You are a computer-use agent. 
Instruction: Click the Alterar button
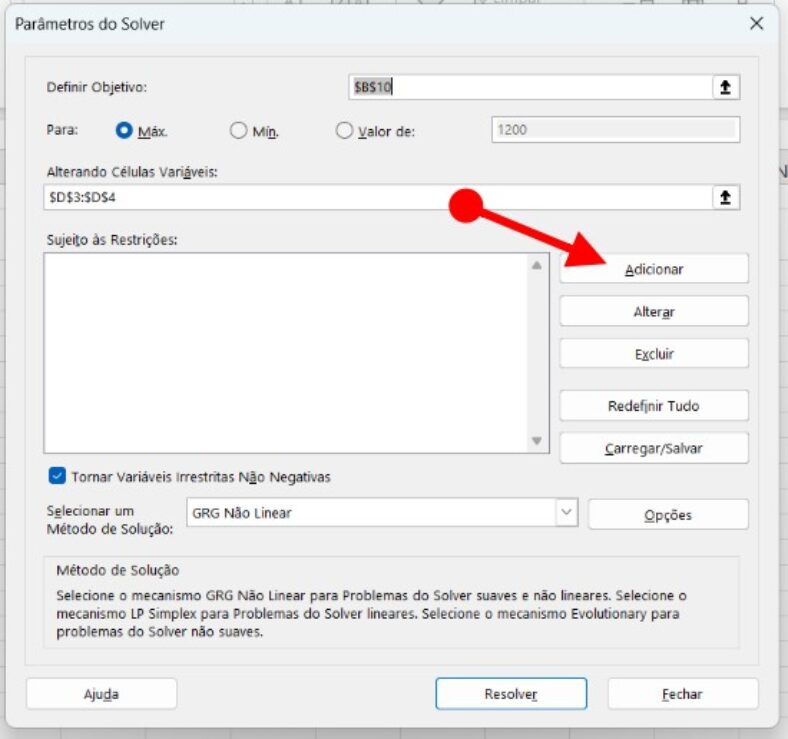pos(653,312)
